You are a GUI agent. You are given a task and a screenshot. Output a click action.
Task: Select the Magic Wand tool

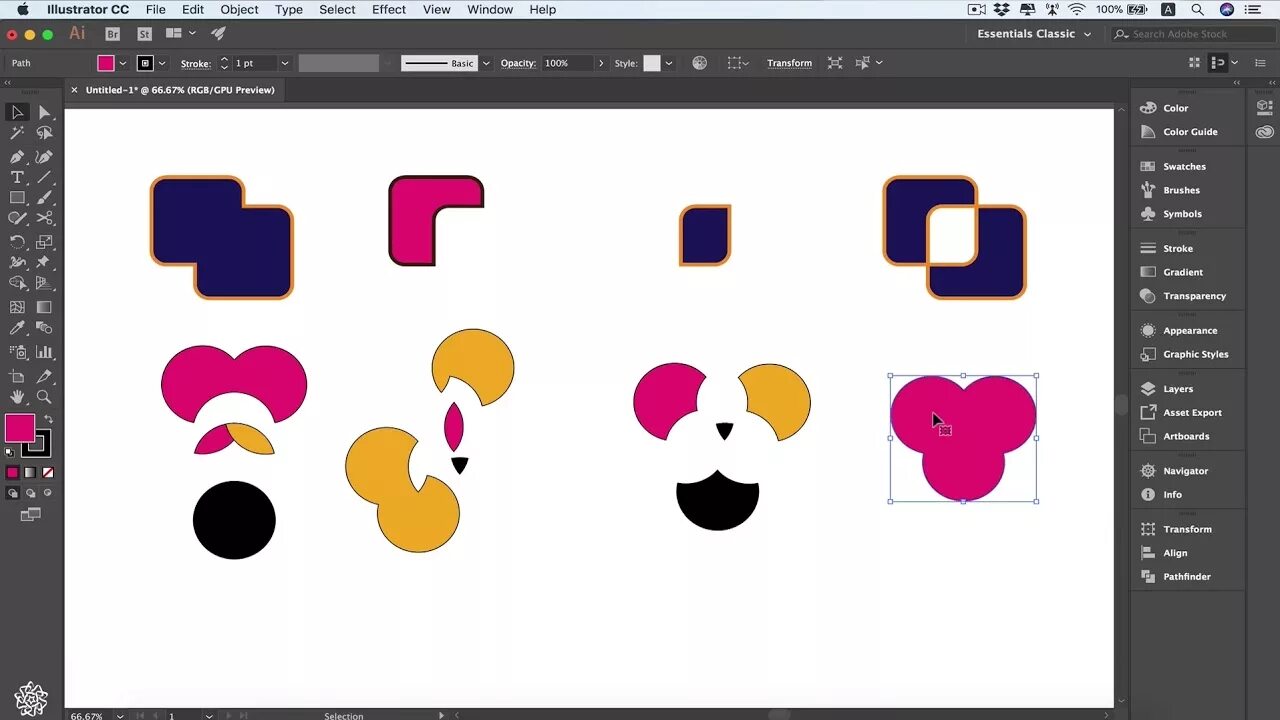[17, 133]
